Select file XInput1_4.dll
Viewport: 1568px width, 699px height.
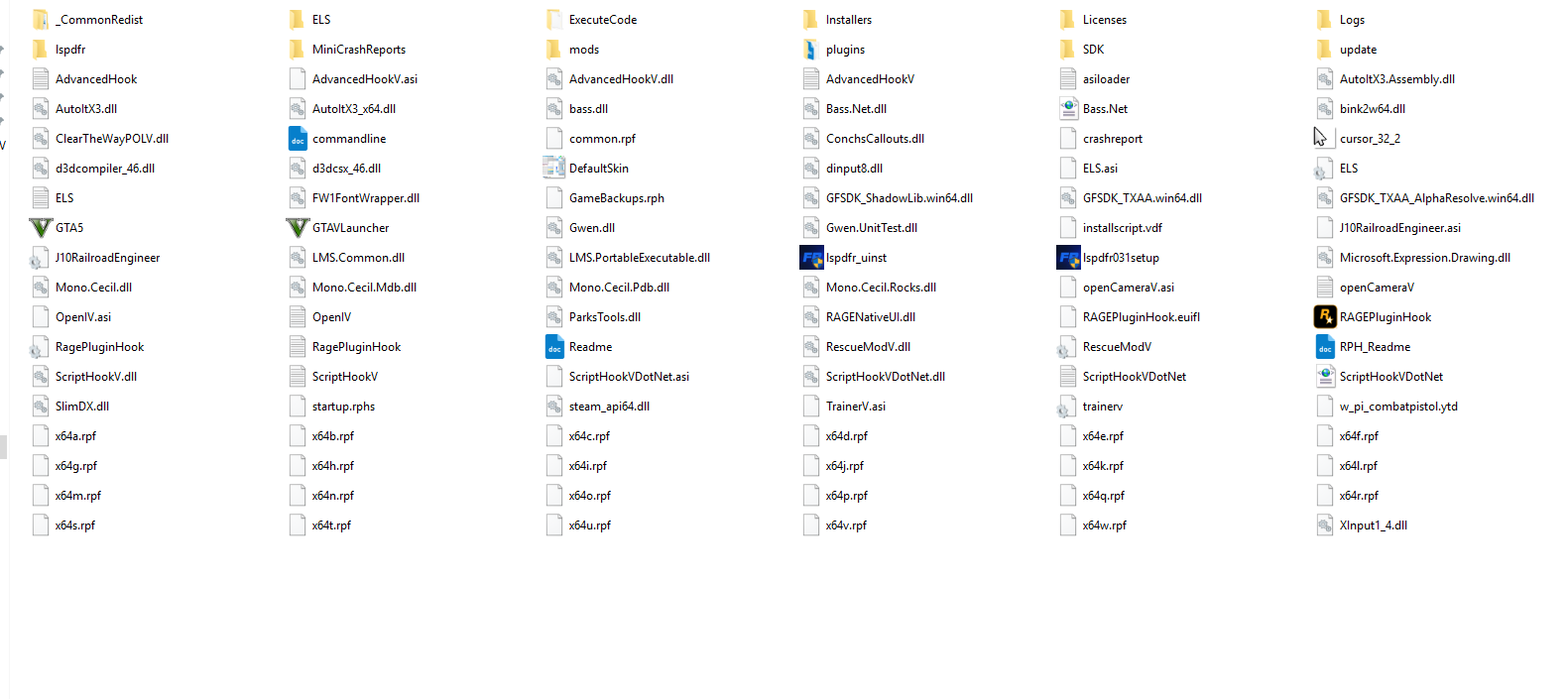point(1374,525)
